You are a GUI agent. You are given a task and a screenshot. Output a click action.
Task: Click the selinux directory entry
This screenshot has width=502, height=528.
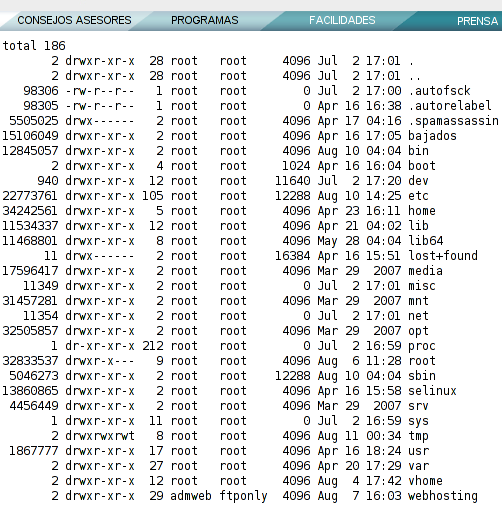pyautogui.click(x=432, y=391)
